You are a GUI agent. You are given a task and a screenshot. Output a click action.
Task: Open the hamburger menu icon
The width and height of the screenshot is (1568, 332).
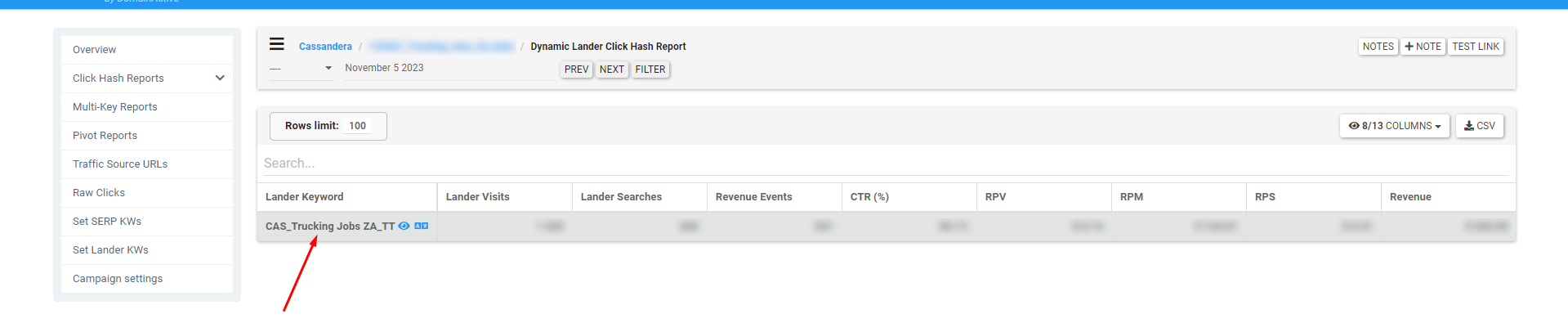277,44
